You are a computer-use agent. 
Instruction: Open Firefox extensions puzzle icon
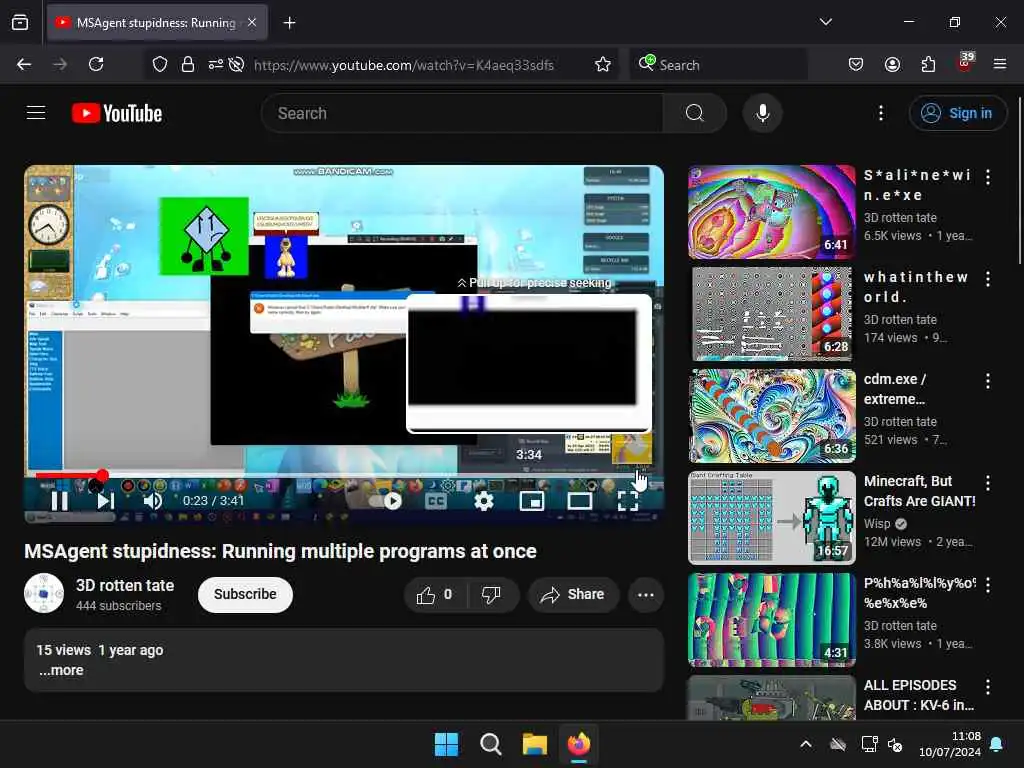928,64
